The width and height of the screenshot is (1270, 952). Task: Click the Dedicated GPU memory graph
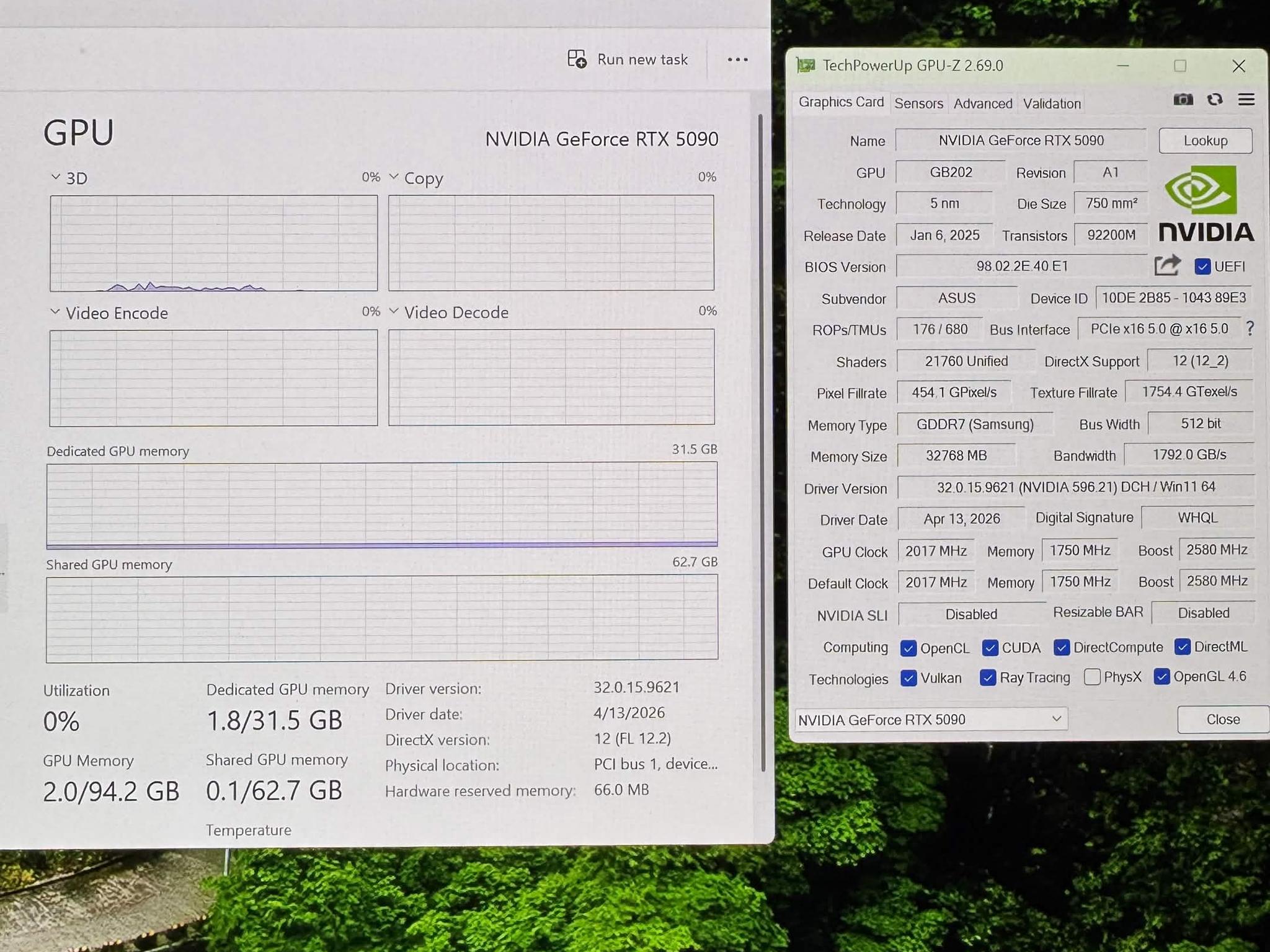click(382, 505)
